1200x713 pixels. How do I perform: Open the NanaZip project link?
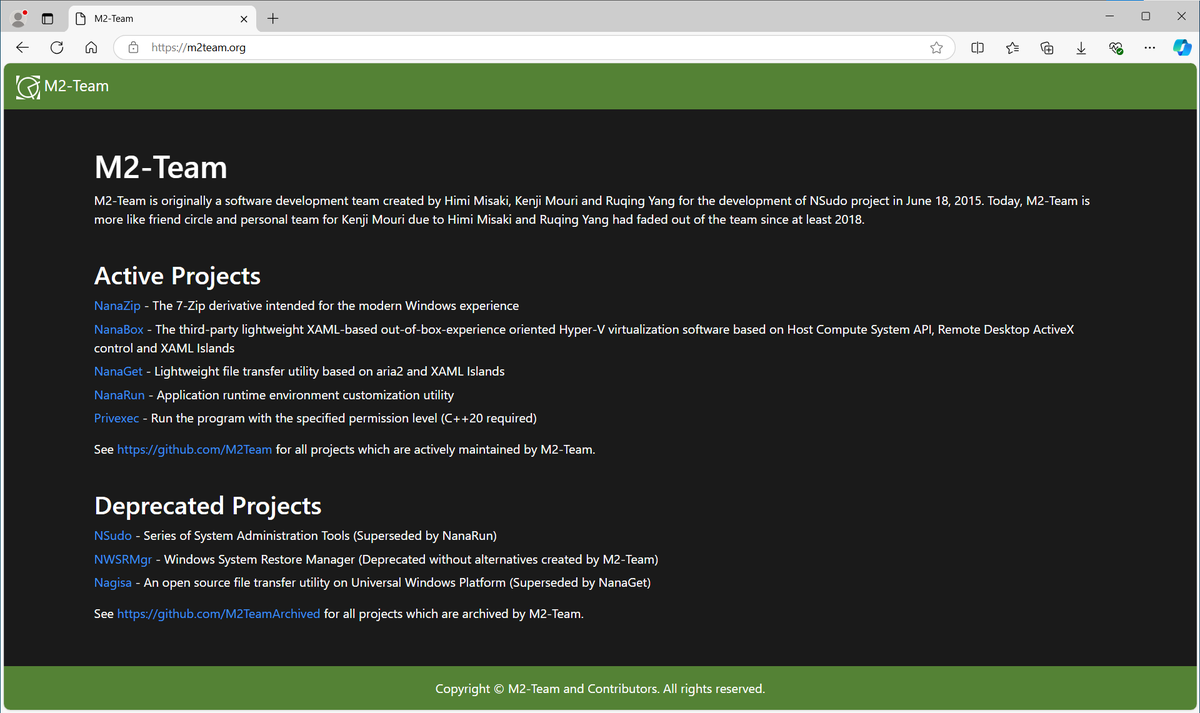tap(117, 305)
